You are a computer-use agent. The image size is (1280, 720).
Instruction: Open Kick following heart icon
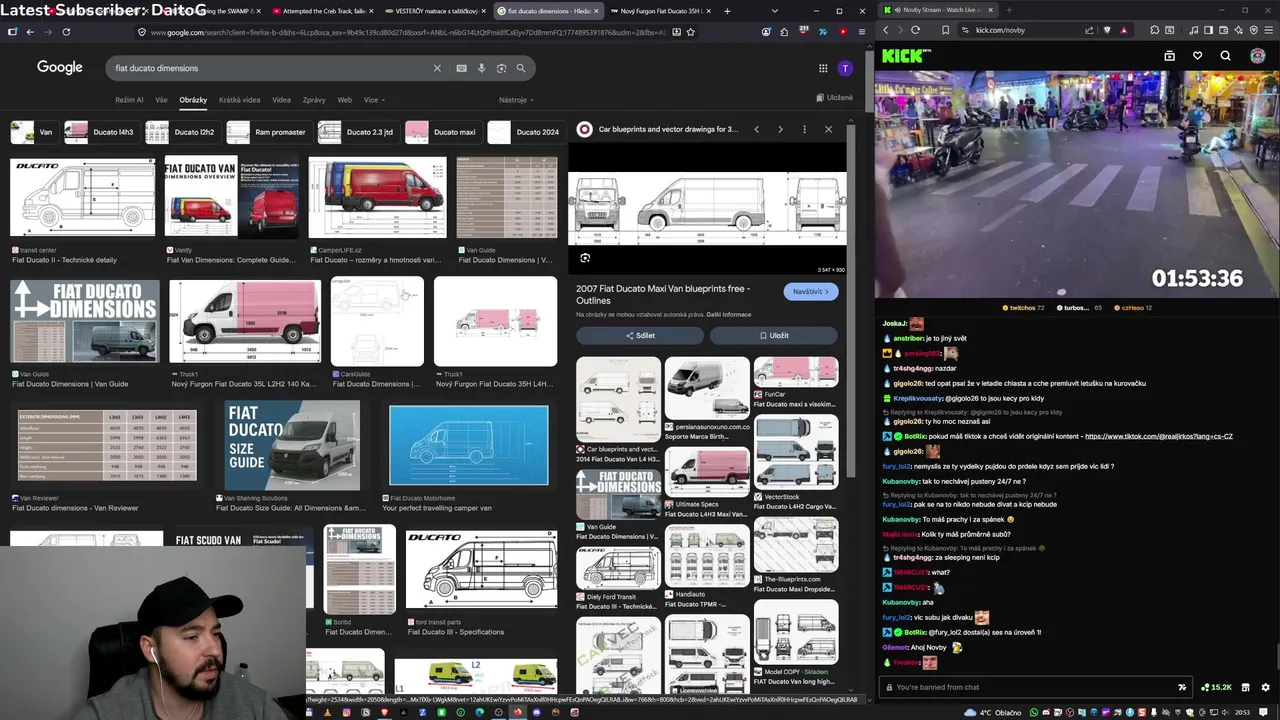coord(1197,56)
